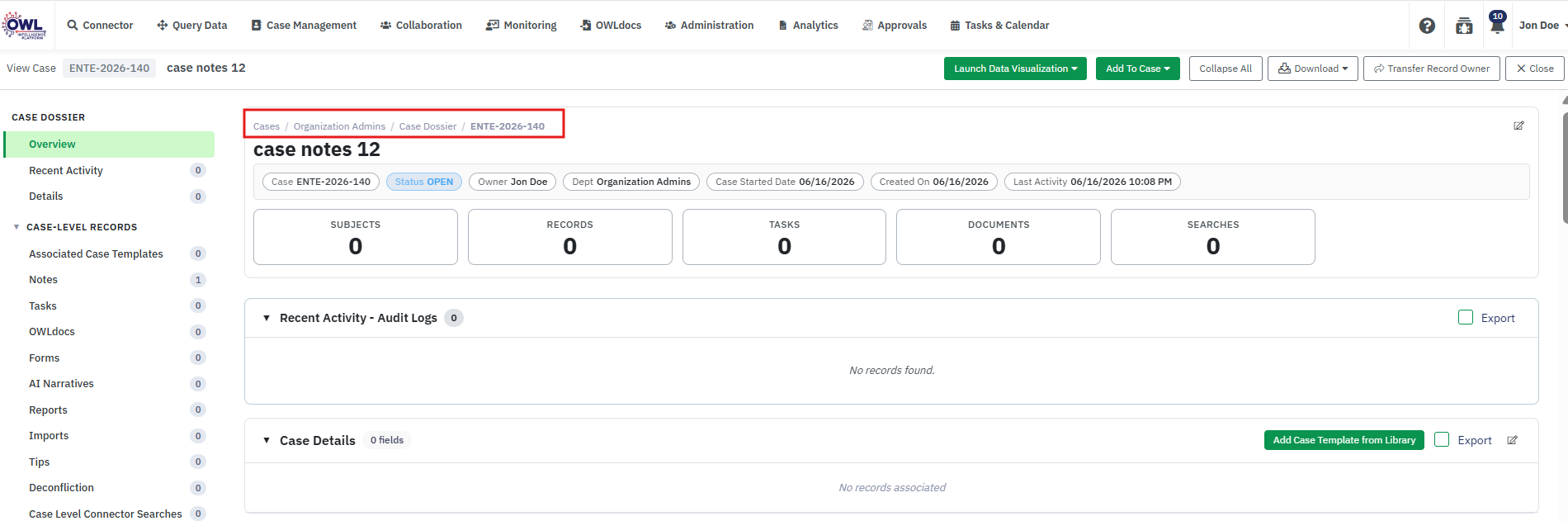Click the Last Activity chip
This screenshot has width=1568, height=521.
click(1093, 182)
